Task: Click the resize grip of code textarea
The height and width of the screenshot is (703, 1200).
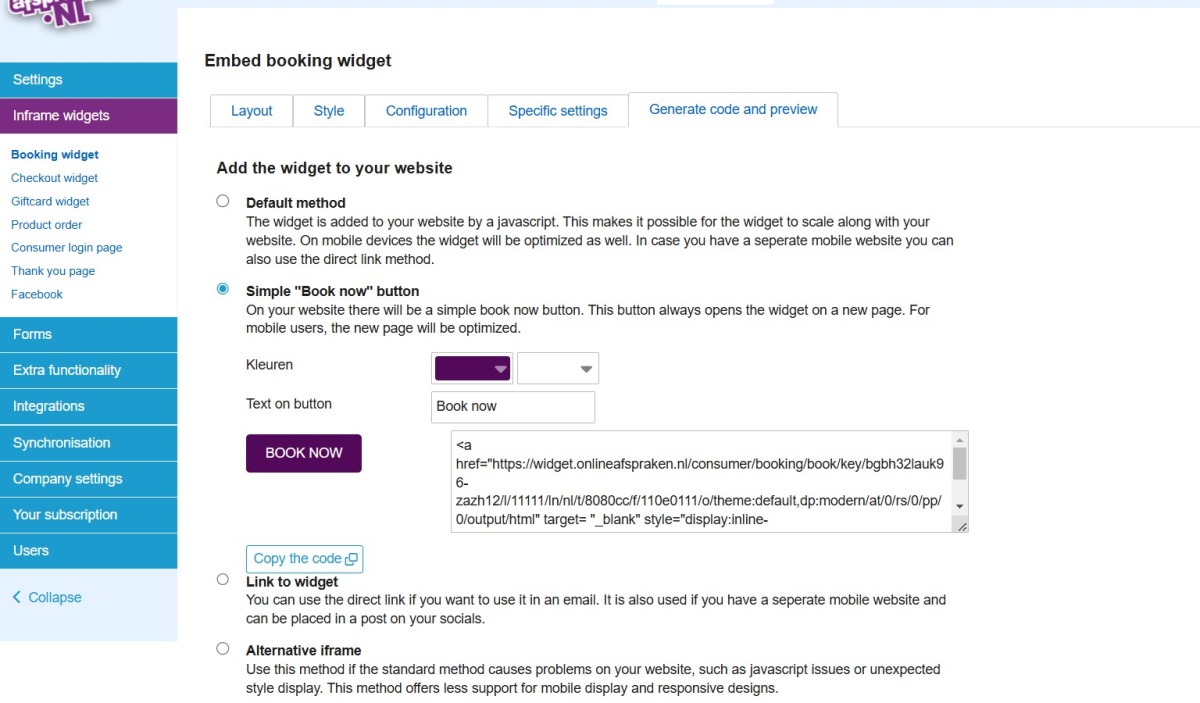Action: [x=961, y=526]
